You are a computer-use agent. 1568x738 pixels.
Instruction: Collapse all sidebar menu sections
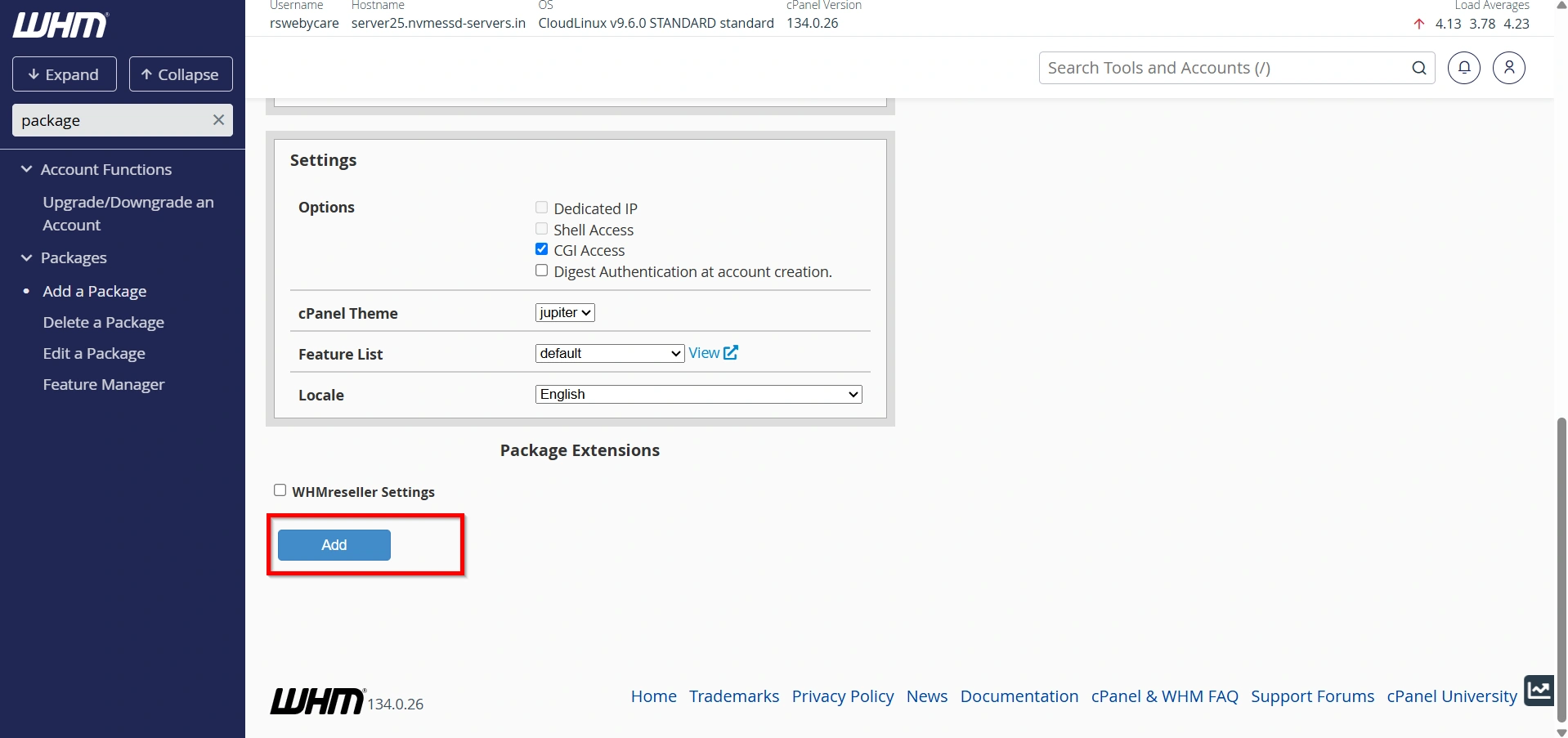(181, 74)
